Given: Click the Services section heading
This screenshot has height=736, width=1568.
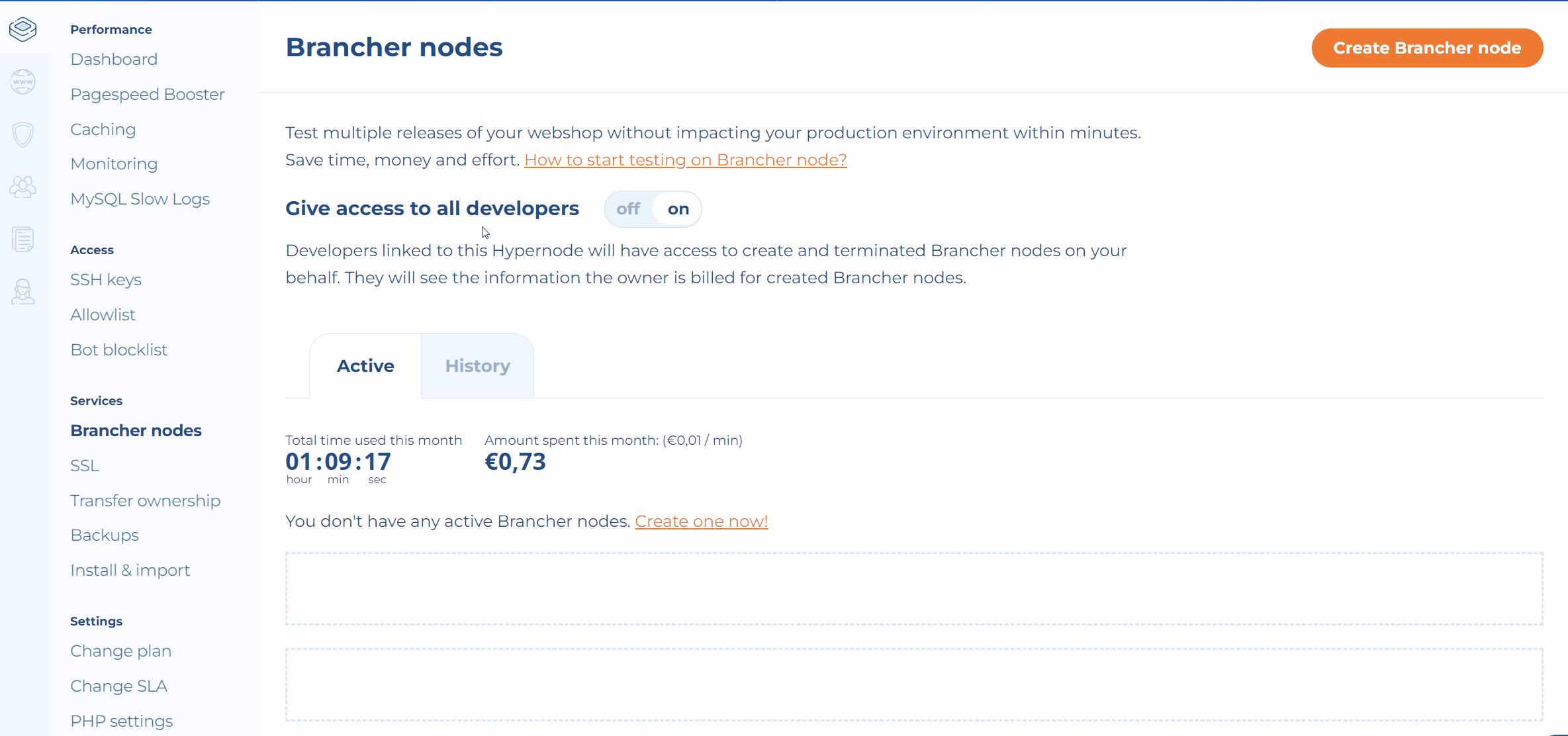Looking at the screenshot, I should pyautogui.click(x=97, y=401).
